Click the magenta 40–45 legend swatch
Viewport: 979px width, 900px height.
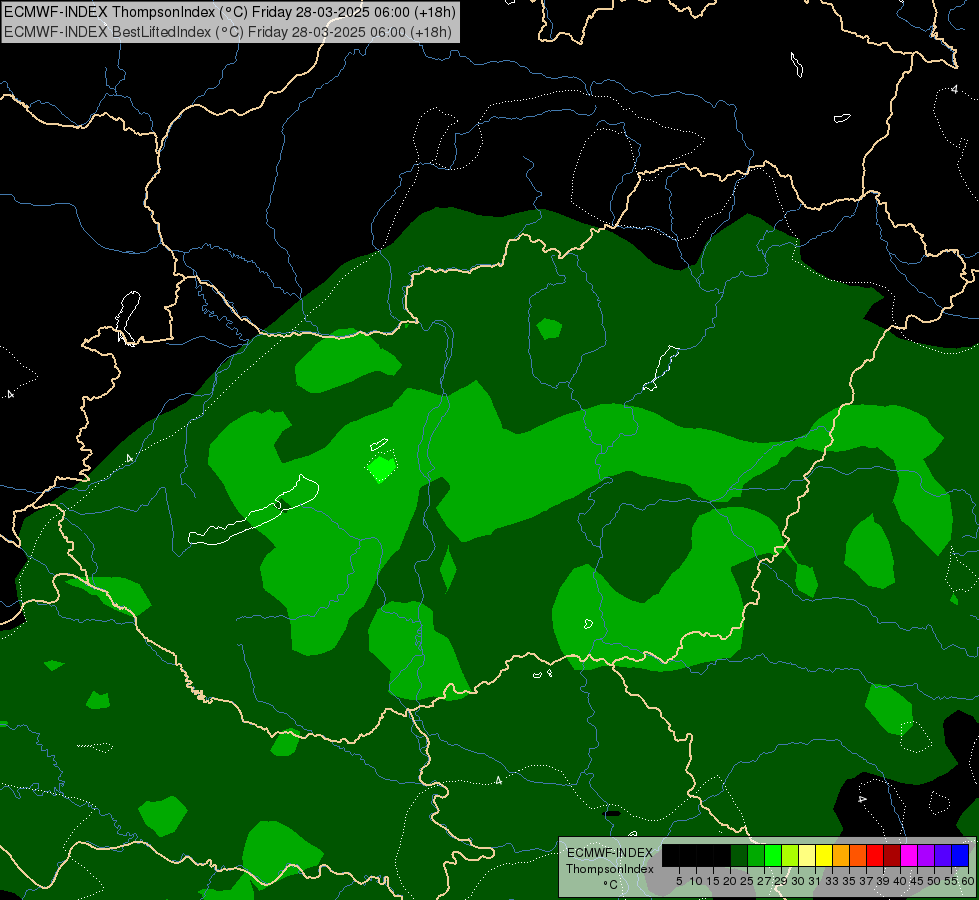909,855
